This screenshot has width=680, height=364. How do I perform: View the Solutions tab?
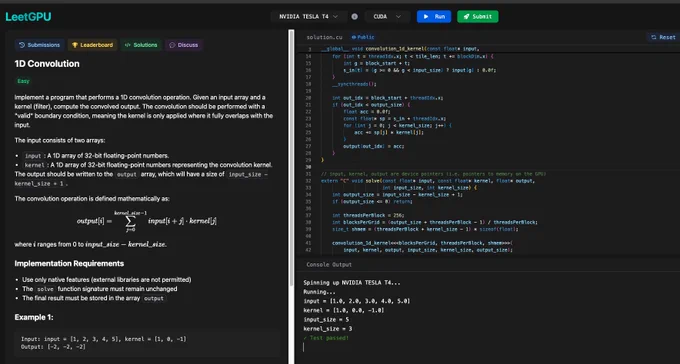(x=141, y=45)
